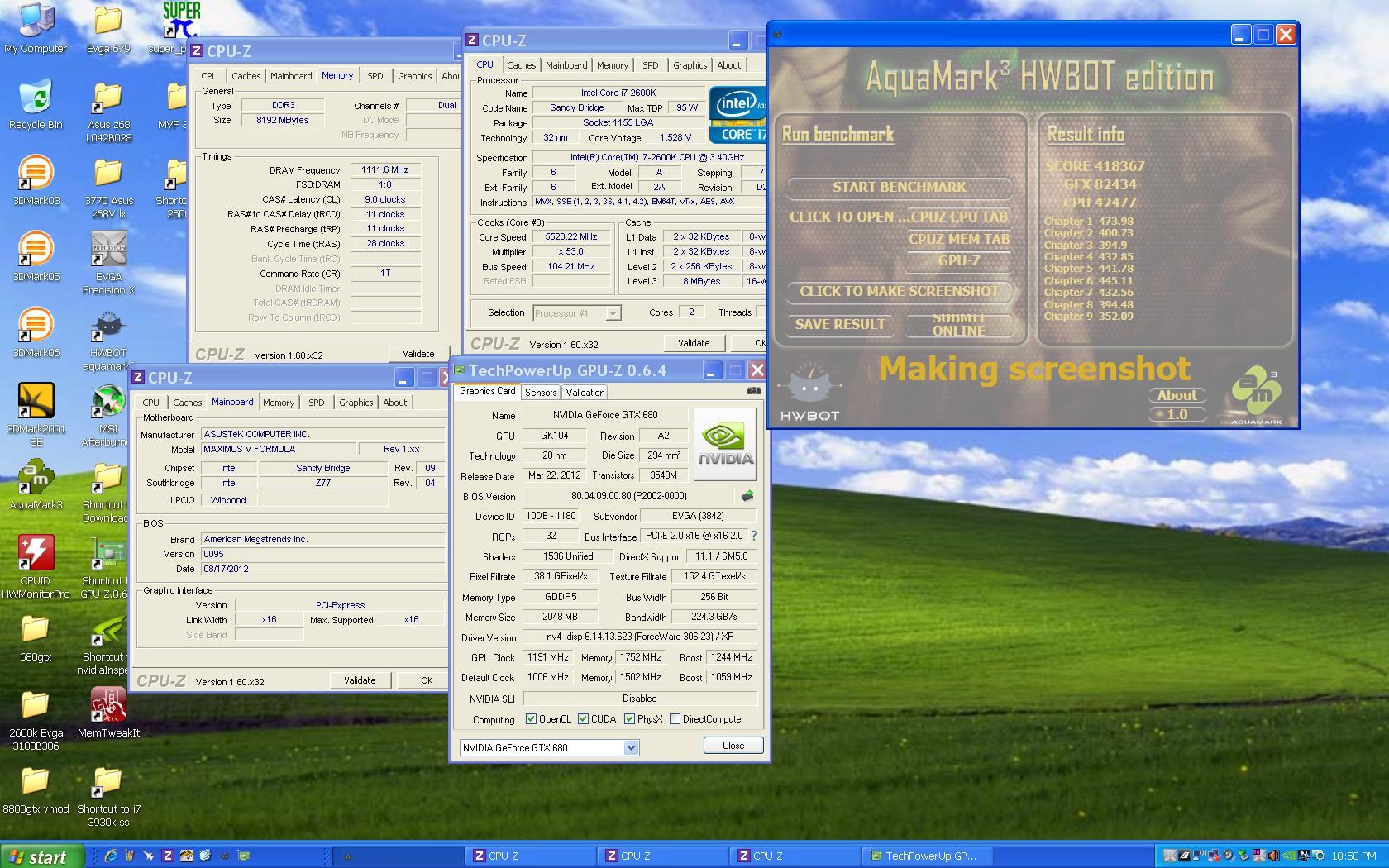Click GPU-Z camera screenshot icon

(x=754, y=391)
